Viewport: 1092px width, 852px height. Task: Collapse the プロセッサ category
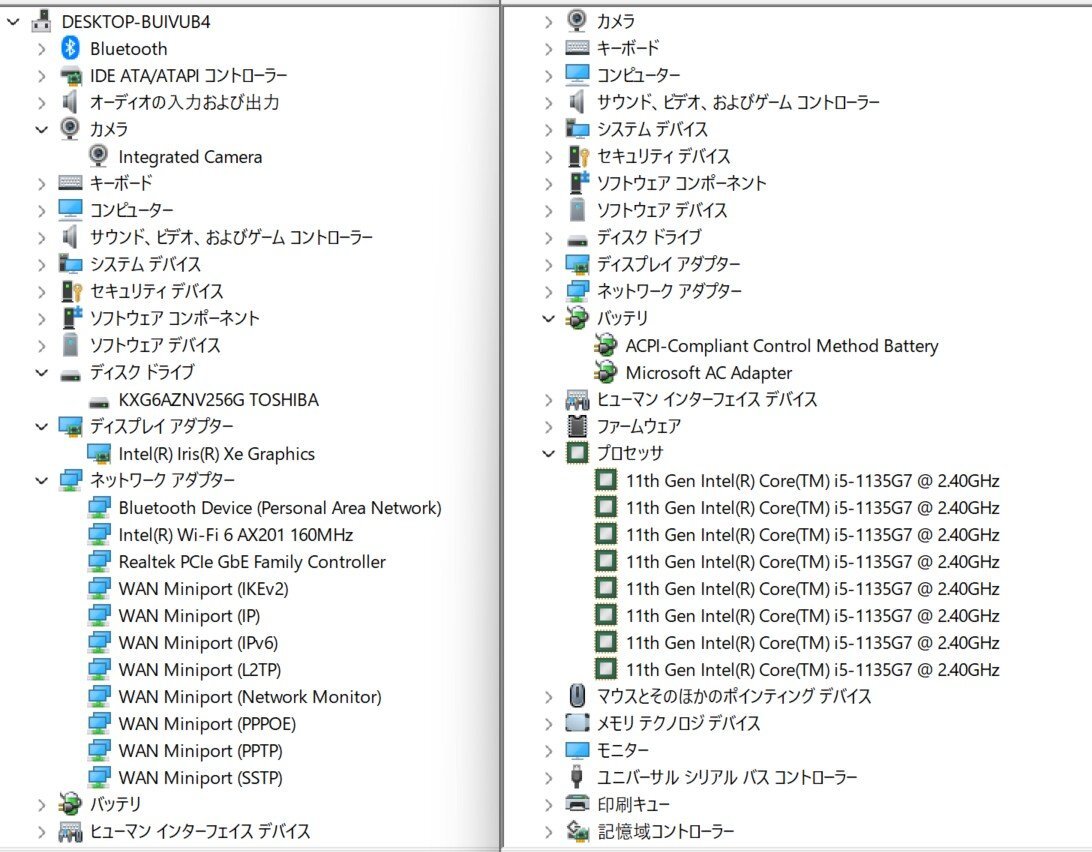(547, 453)
